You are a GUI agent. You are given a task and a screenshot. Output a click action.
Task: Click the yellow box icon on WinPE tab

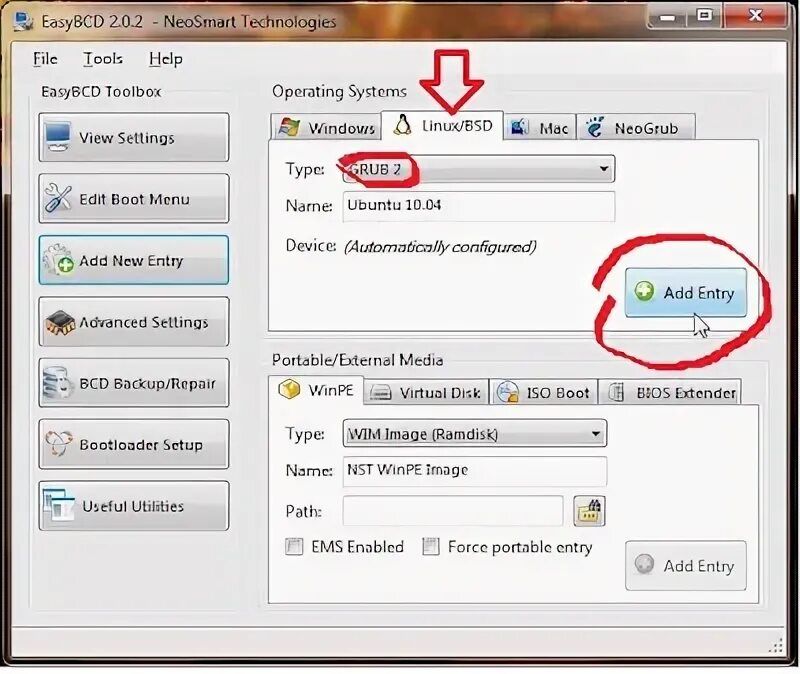(x=289, y=389)
